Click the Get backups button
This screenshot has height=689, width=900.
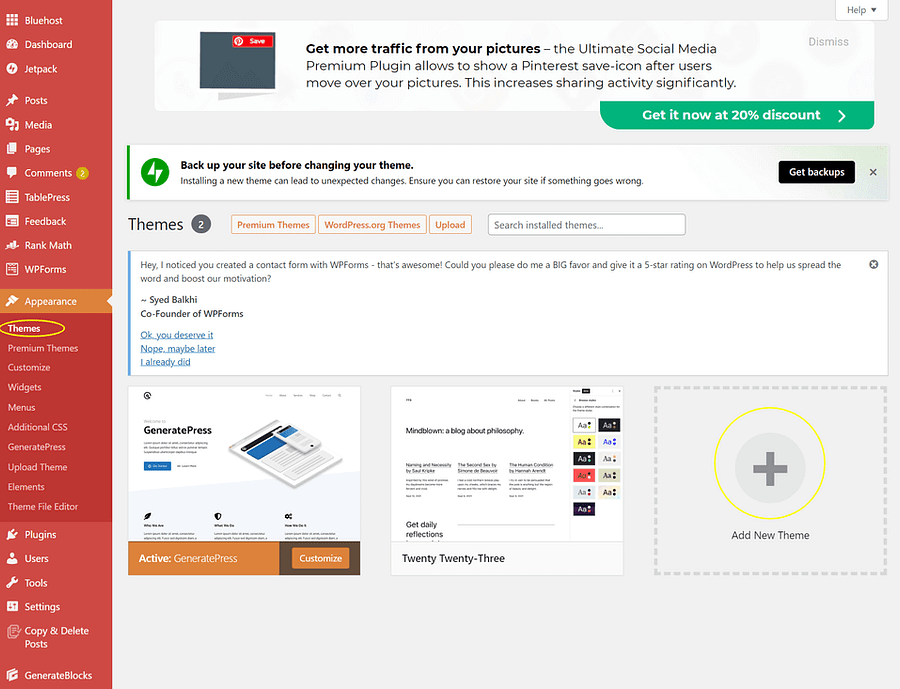coord(816,172)
